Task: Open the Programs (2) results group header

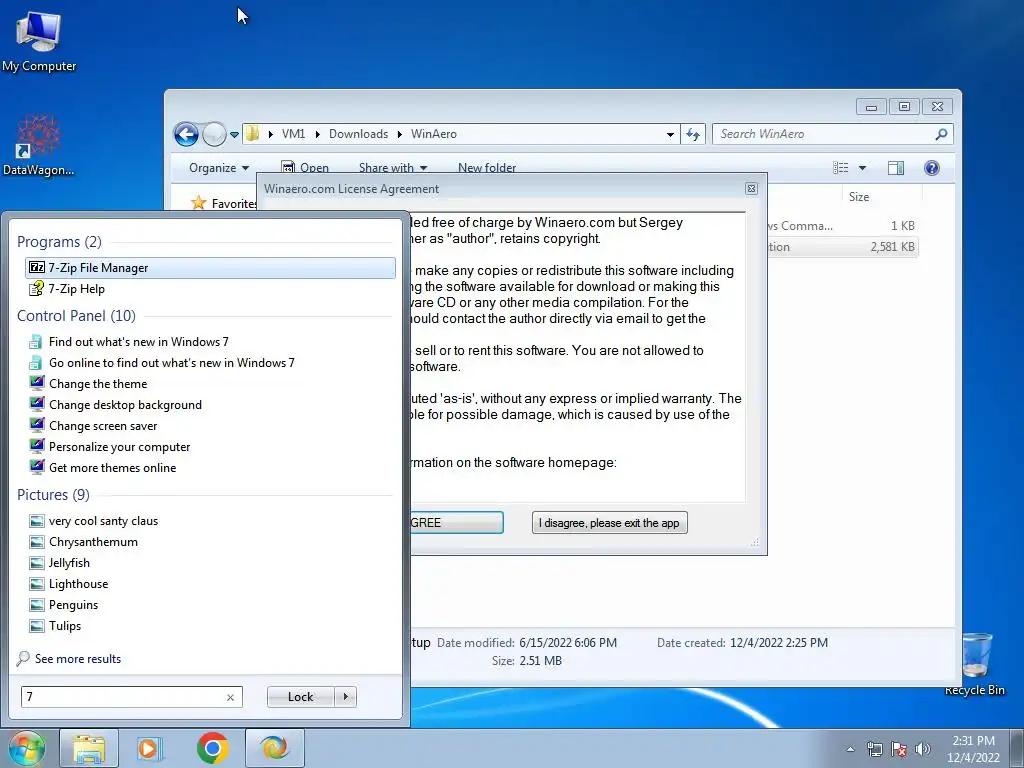Action: point(59,242)
